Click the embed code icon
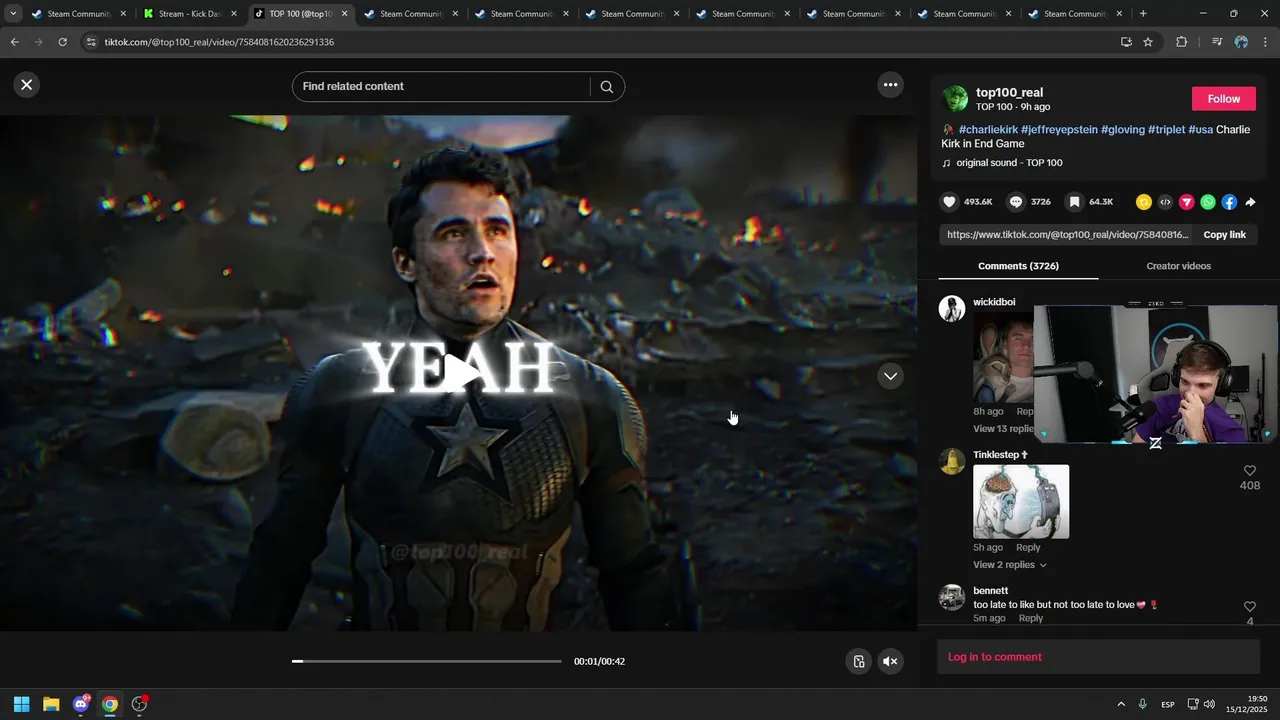Screen dimensions: 1280x720 1165,202
